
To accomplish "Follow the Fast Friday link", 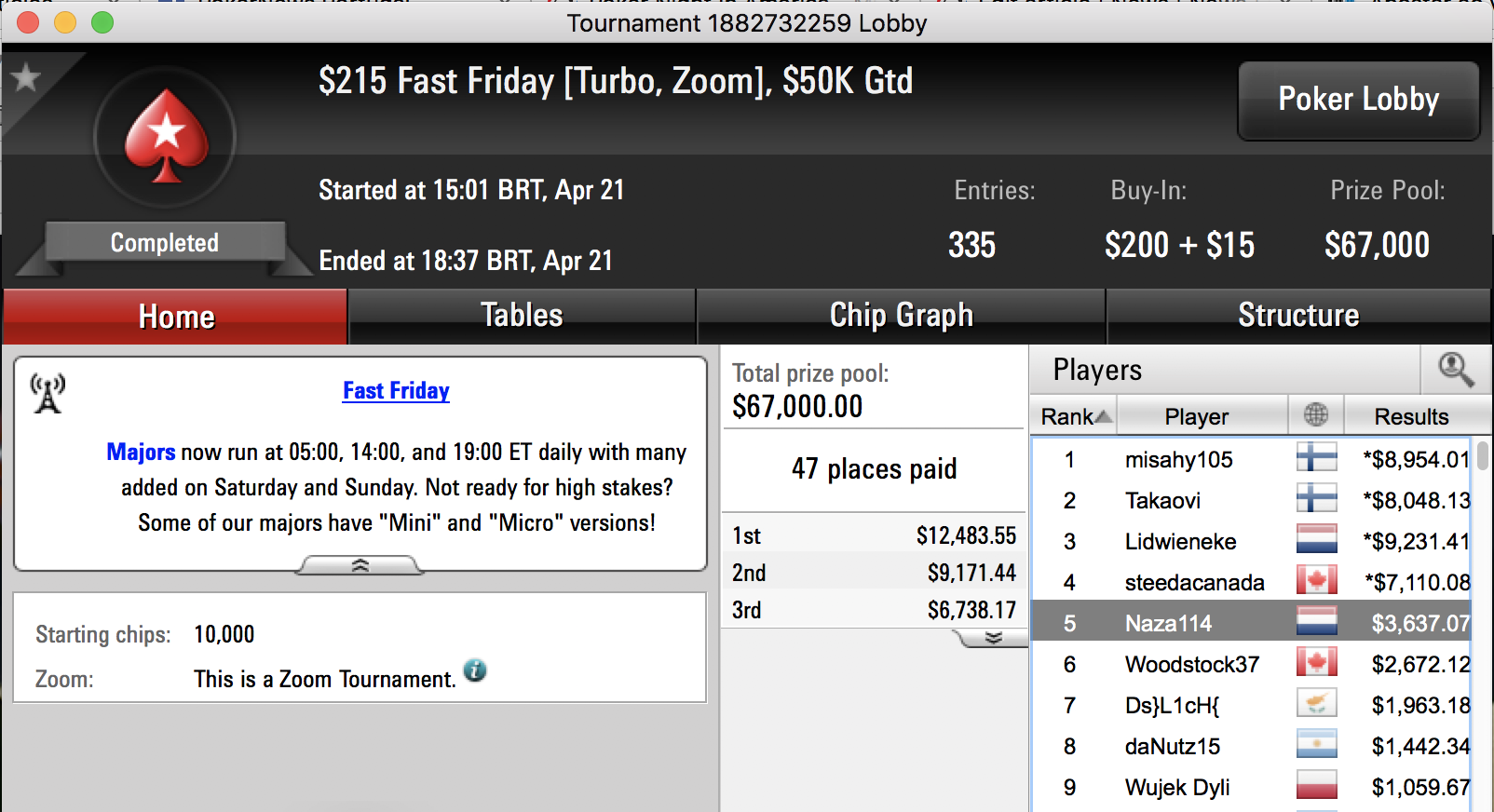I will 396,390.
